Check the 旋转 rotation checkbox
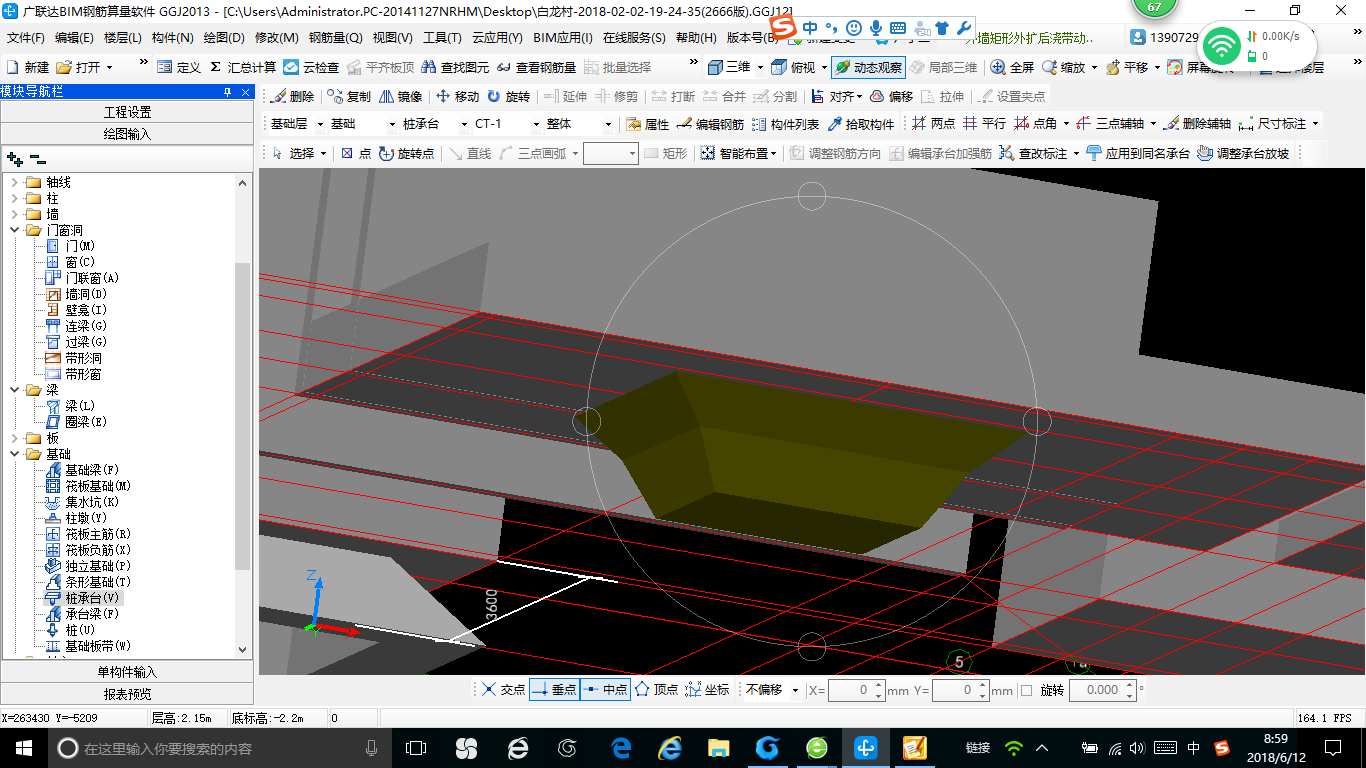The height and width of the screenshot is (768, 1366). point(1026,690)
